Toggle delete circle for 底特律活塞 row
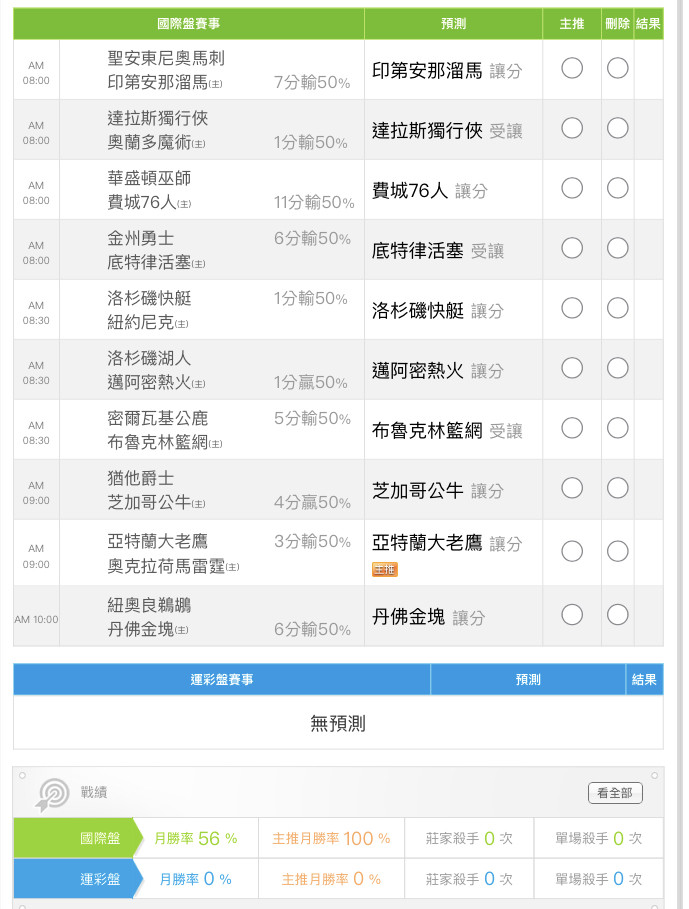The height and width of the screenshot is (909, 689). pyautogui.click(x=618, y=248)
